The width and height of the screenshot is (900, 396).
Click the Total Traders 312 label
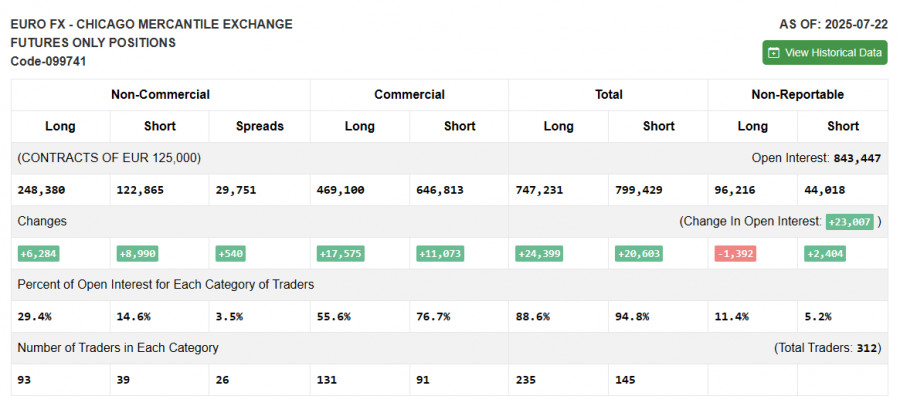click(827, 348)
